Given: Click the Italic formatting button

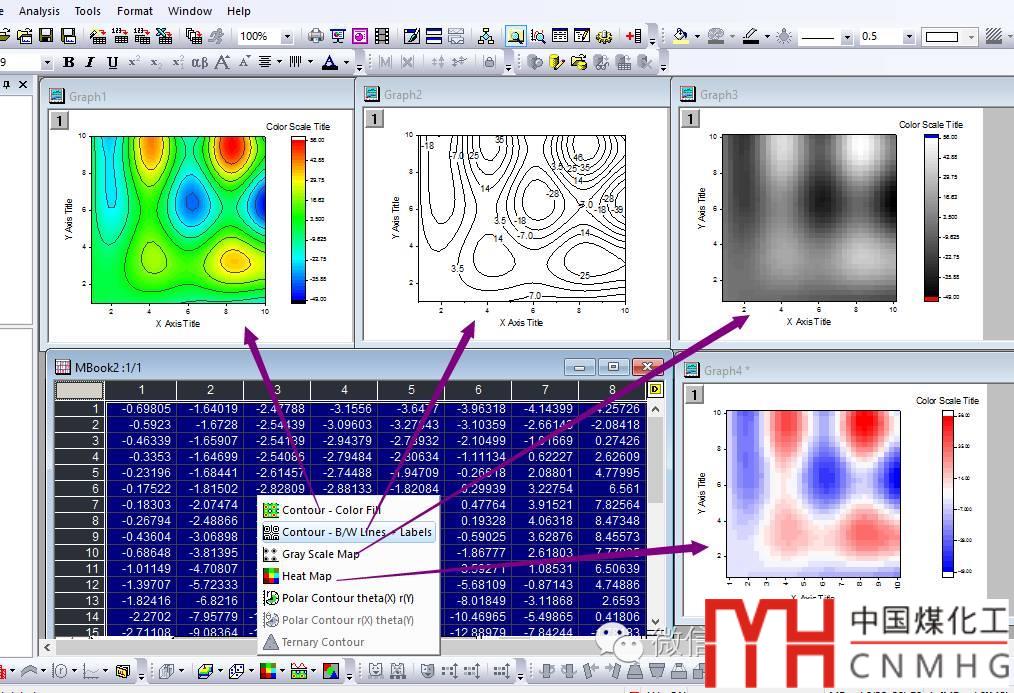Looking at the screenshot, I should [x=90, y=62].
